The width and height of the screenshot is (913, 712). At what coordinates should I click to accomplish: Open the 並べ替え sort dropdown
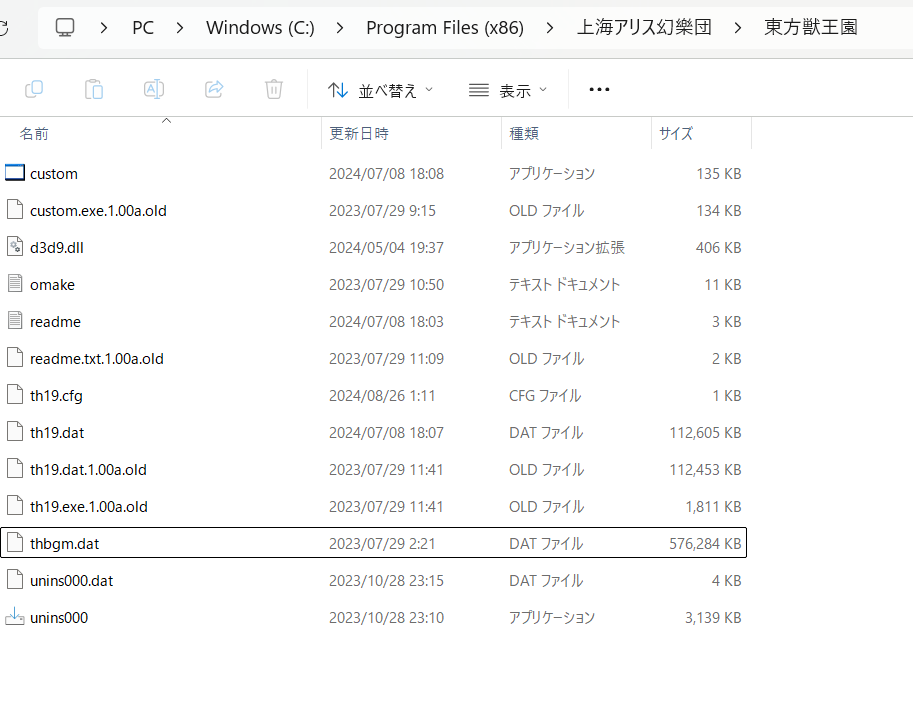pos(380,90)
